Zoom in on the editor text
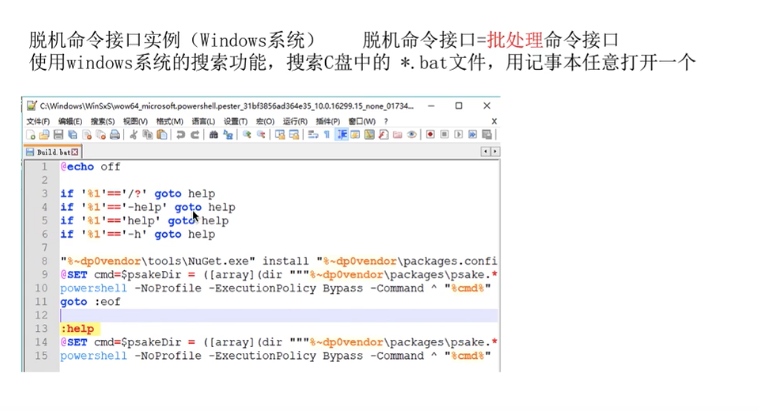 click(x=247, y=135)
